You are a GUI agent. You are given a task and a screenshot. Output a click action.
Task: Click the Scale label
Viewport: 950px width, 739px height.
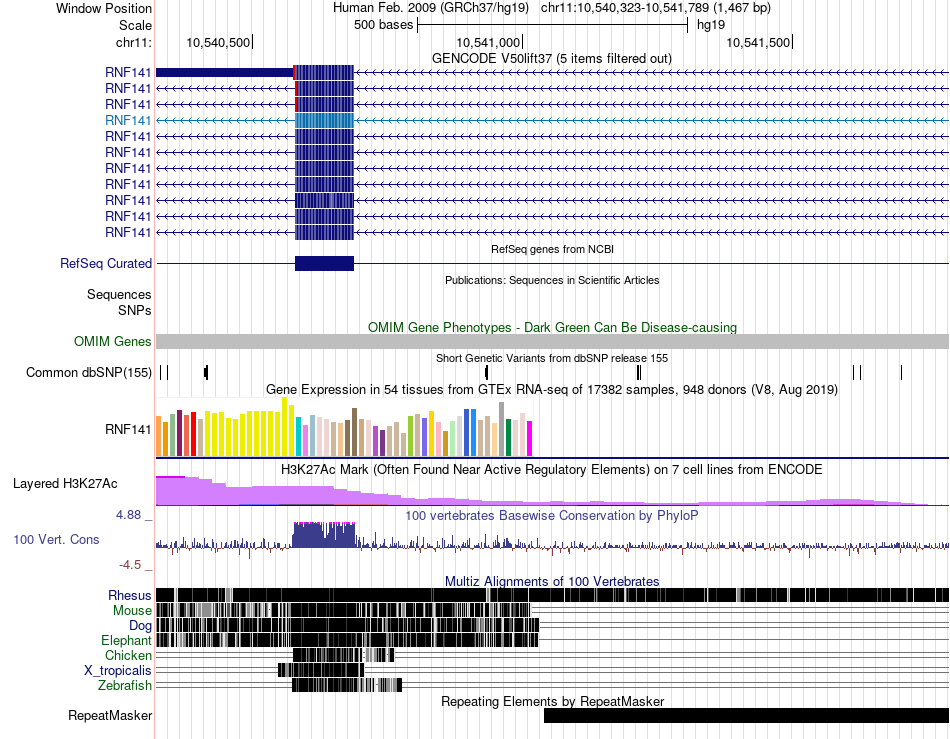pyautogui.click(x=135, y=25)
